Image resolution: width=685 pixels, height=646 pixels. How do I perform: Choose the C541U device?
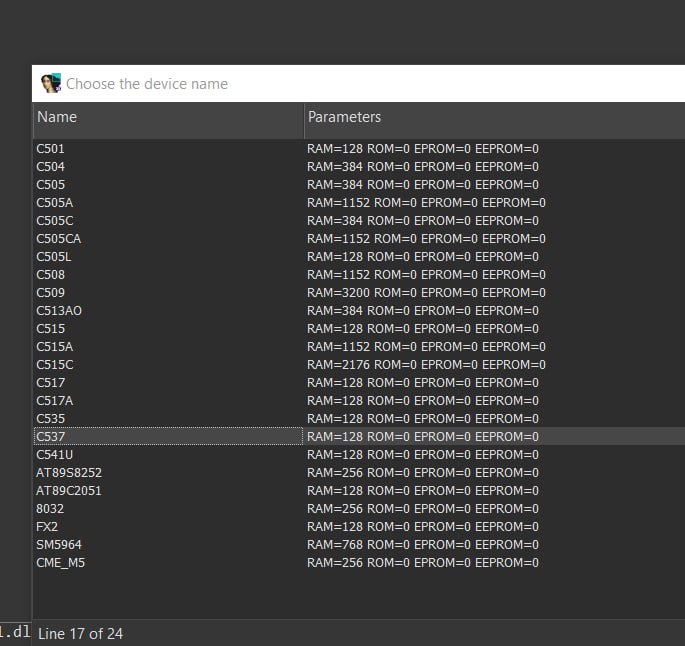54,455
